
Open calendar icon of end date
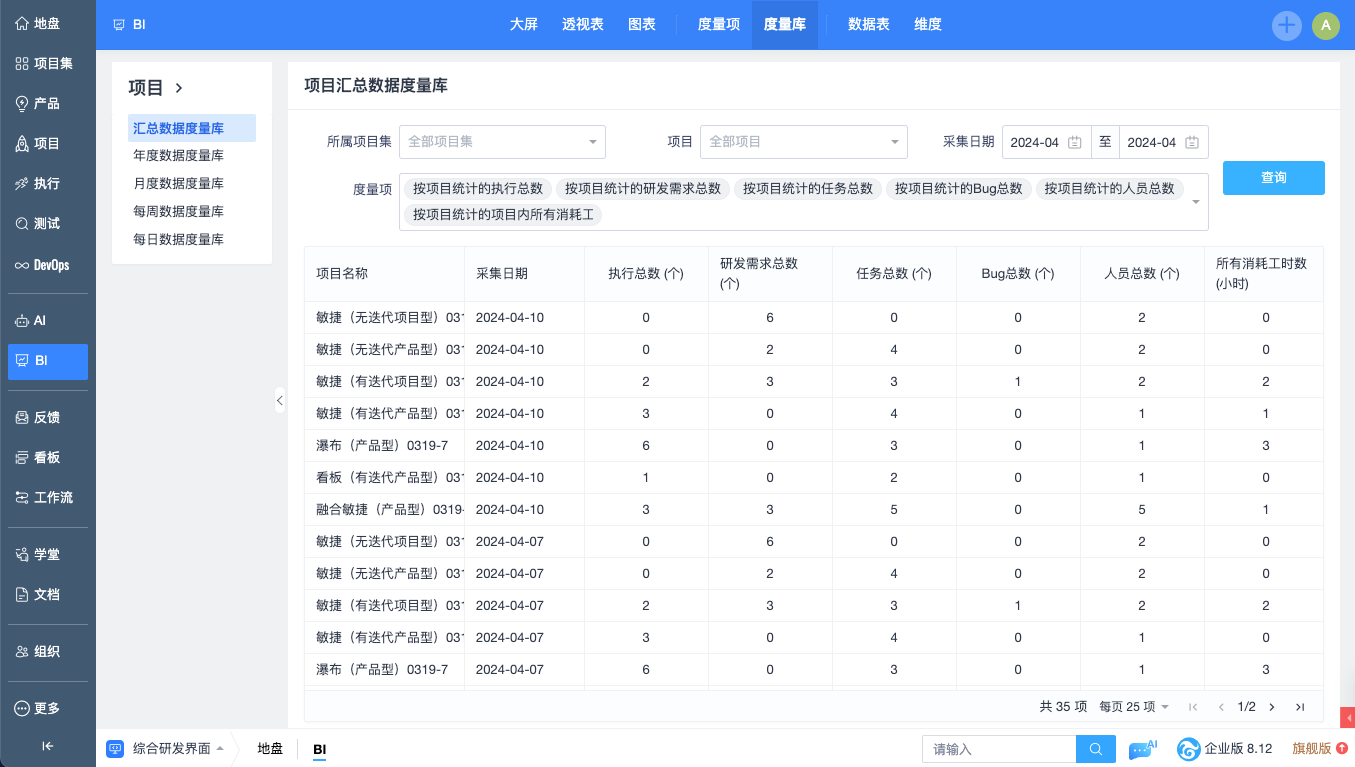click(x=1192, y=142)
